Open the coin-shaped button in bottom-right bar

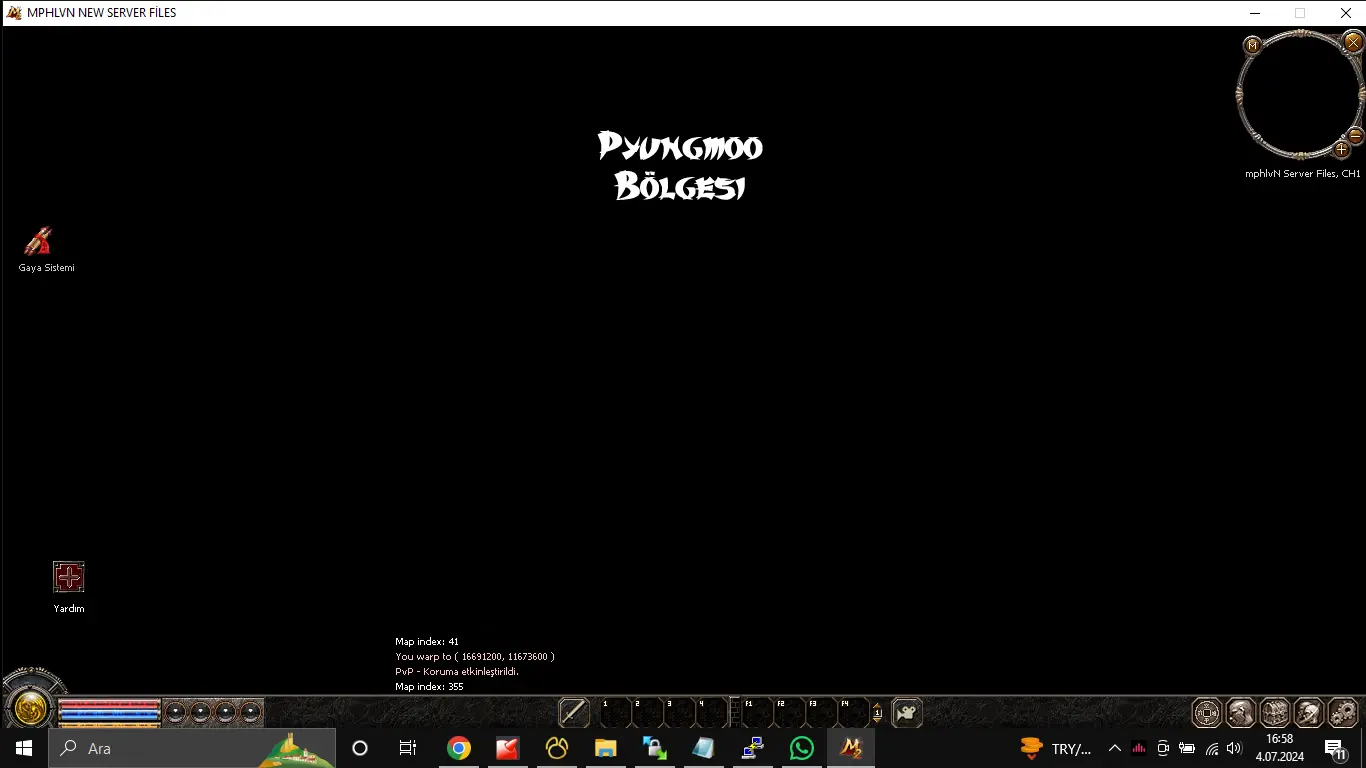1207,712
